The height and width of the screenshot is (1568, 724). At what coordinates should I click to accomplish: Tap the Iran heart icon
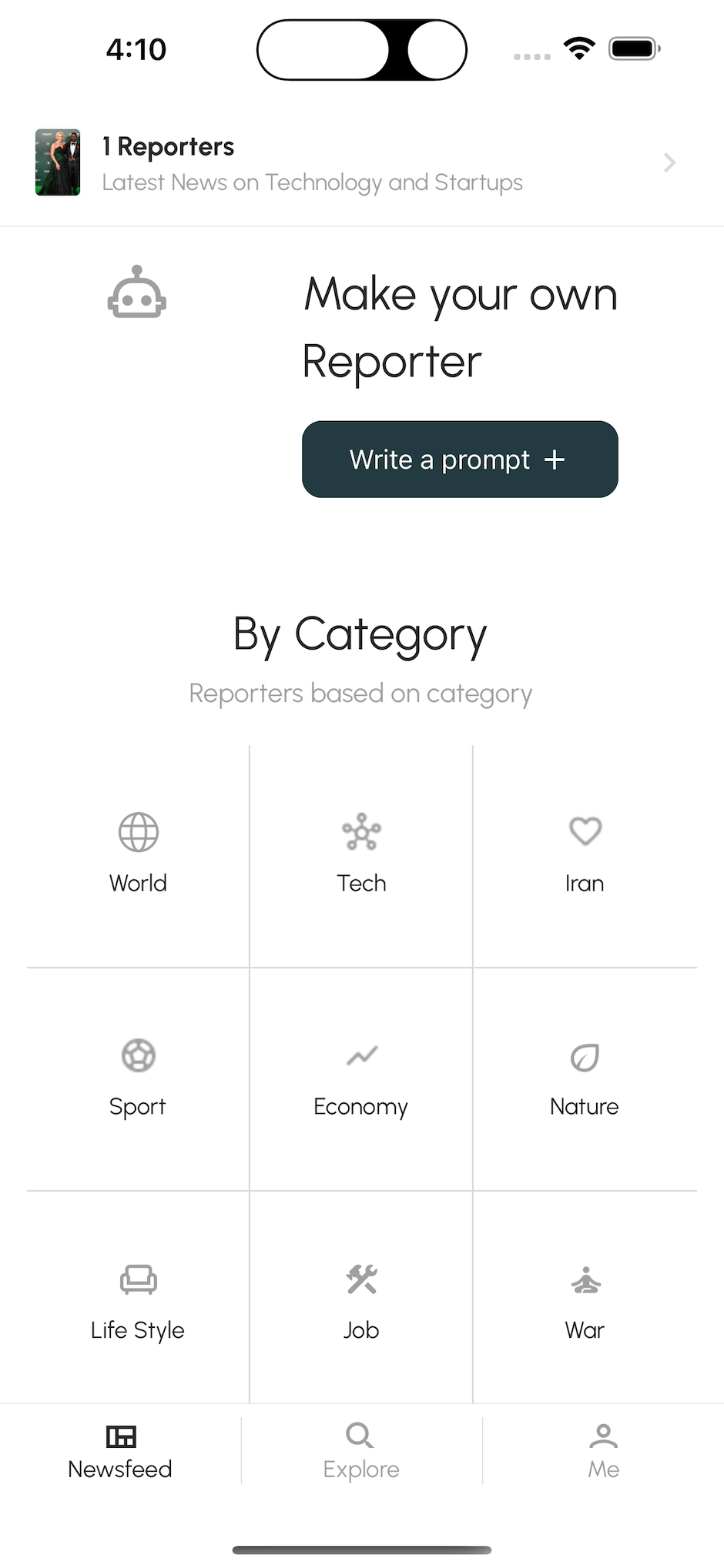pyautogui.click(x=585, y=831)
